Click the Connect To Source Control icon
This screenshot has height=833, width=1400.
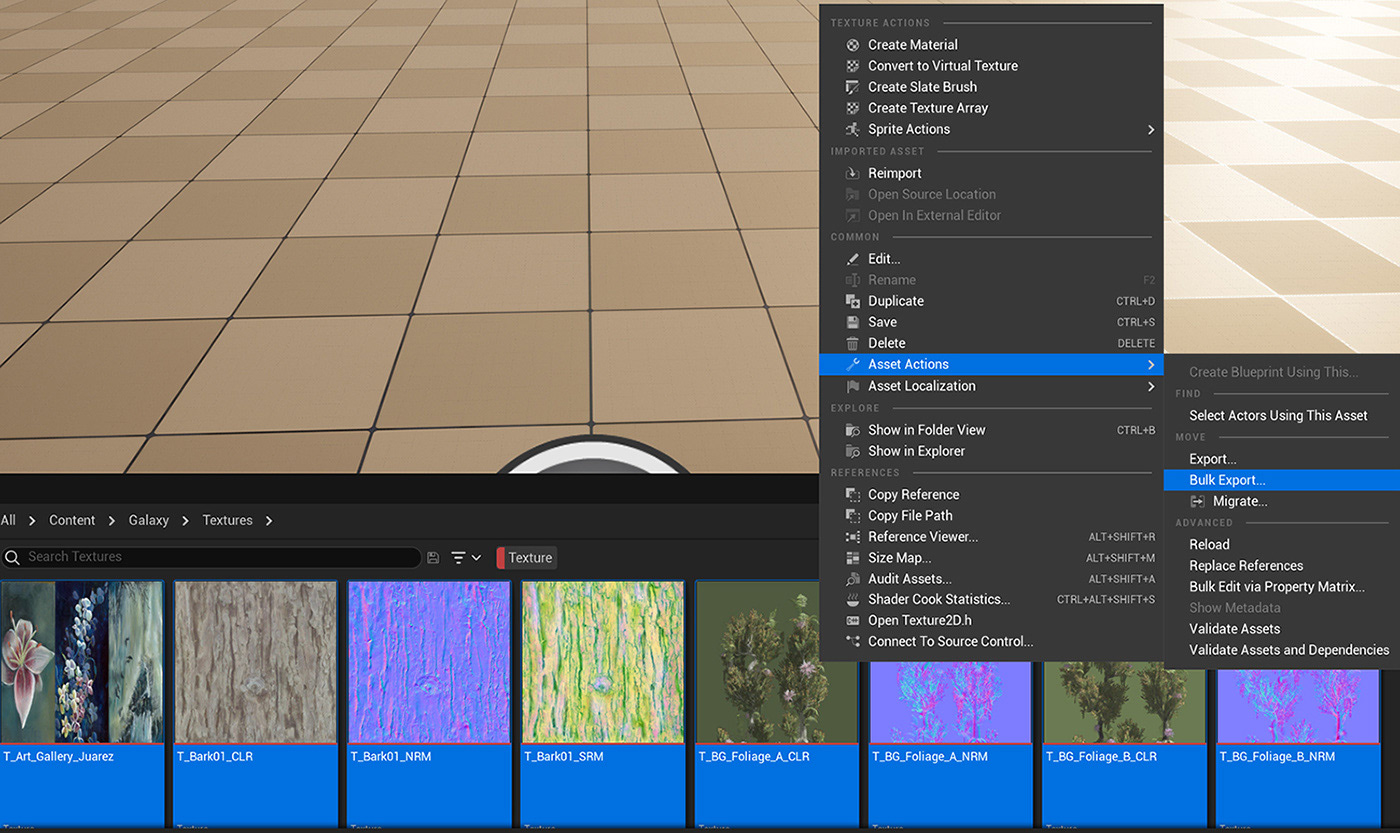853,642
